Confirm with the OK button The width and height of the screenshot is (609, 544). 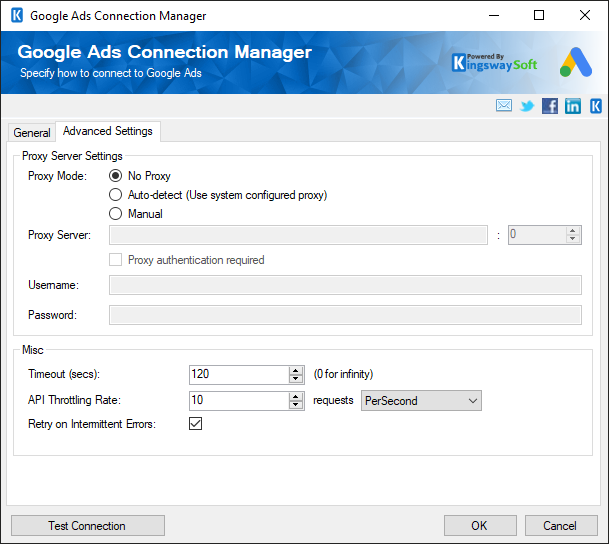(480, 526)
